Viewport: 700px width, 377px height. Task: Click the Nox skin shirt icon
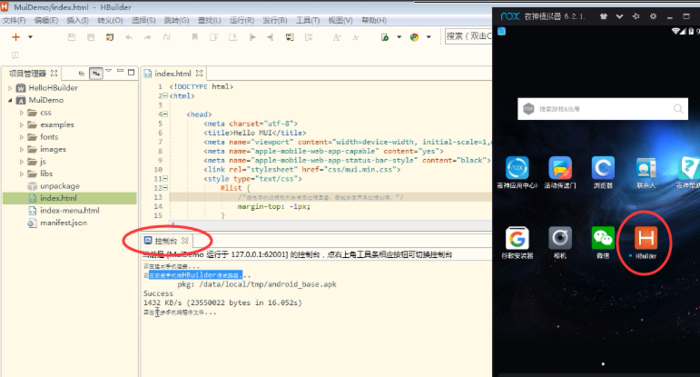tap(604, 16)
